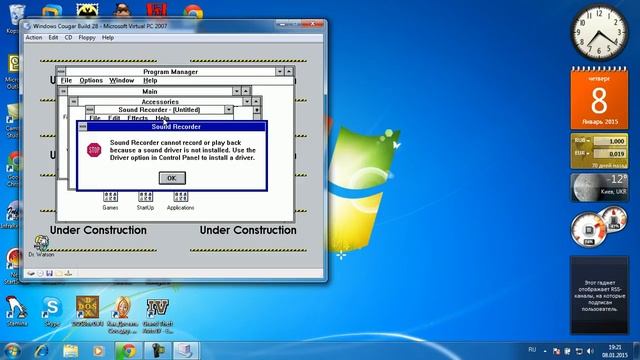Open the Edit menu in Virtual PC
The height and width of the screenshot is (360, 640).
click(53, 38)
